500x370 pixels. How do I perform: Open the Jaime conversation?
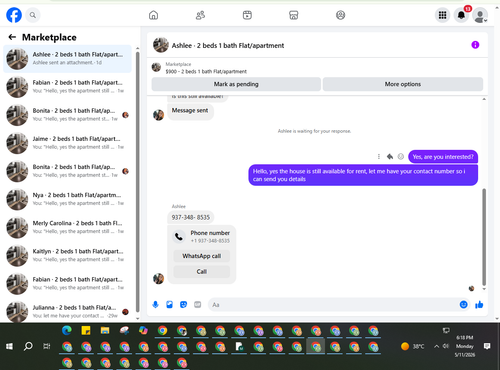68,143
